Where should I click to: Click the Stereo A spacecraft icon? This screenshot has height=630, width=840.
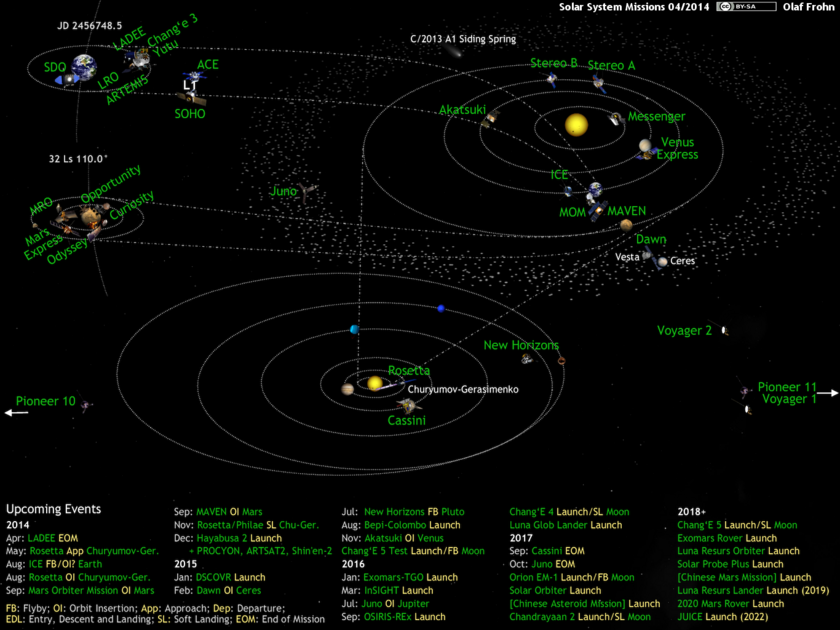click(x=599, y=84)
